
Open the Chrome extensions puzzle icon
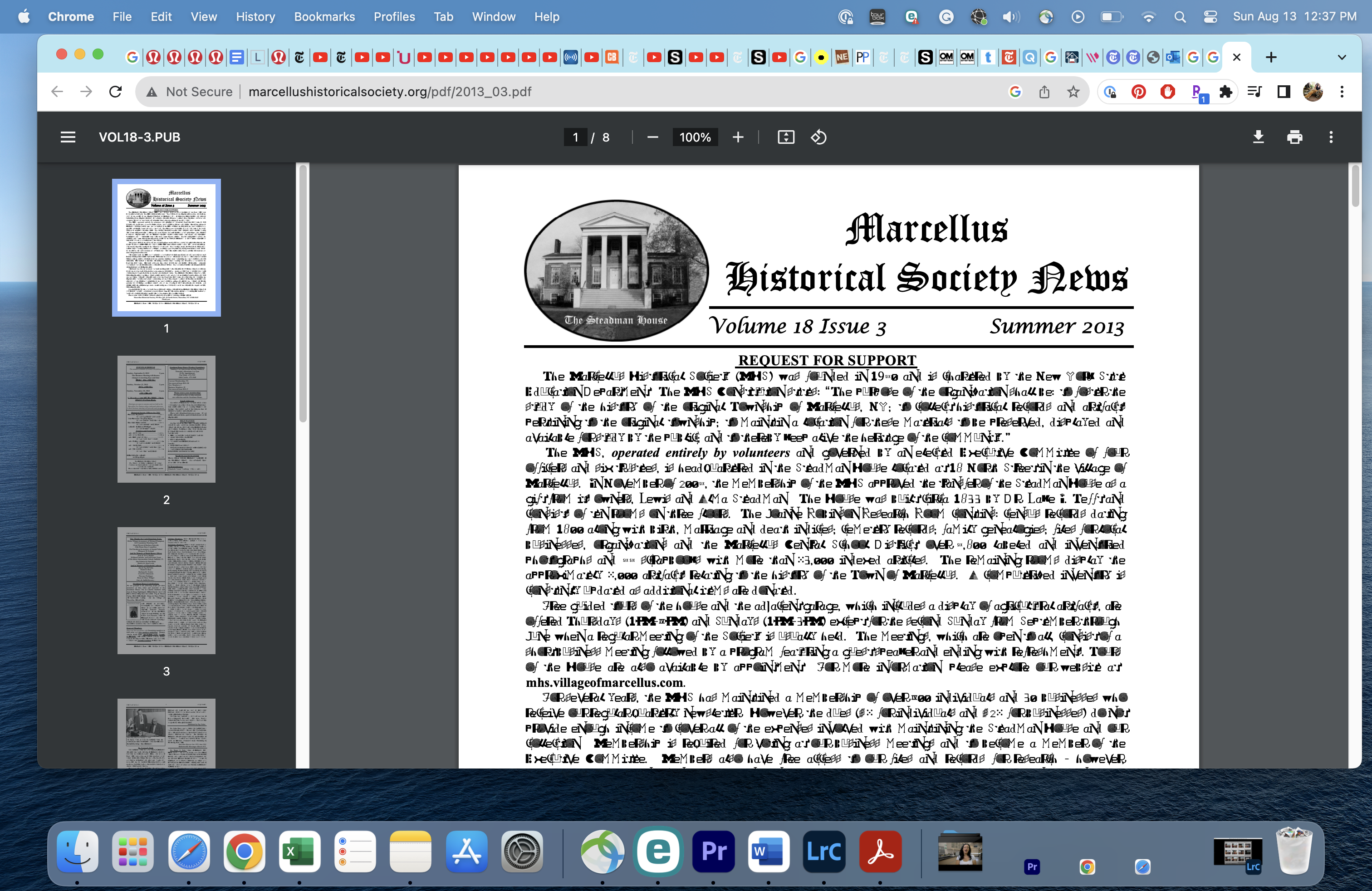(x=1225, y=92)
